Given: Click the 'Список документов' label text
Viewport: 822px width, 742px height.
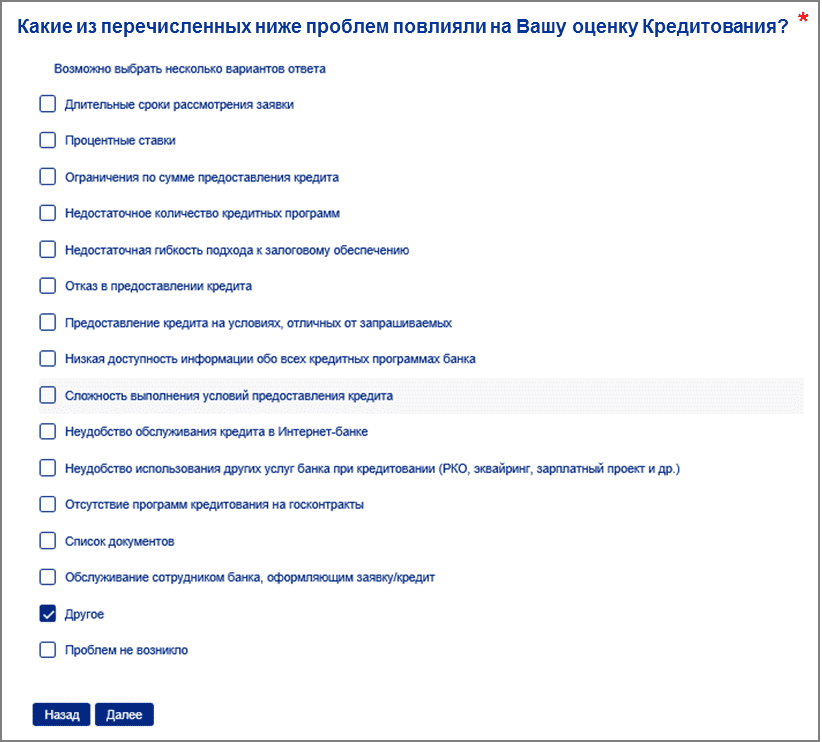Looking at the screenshot, I should click(x=120, y=541).
